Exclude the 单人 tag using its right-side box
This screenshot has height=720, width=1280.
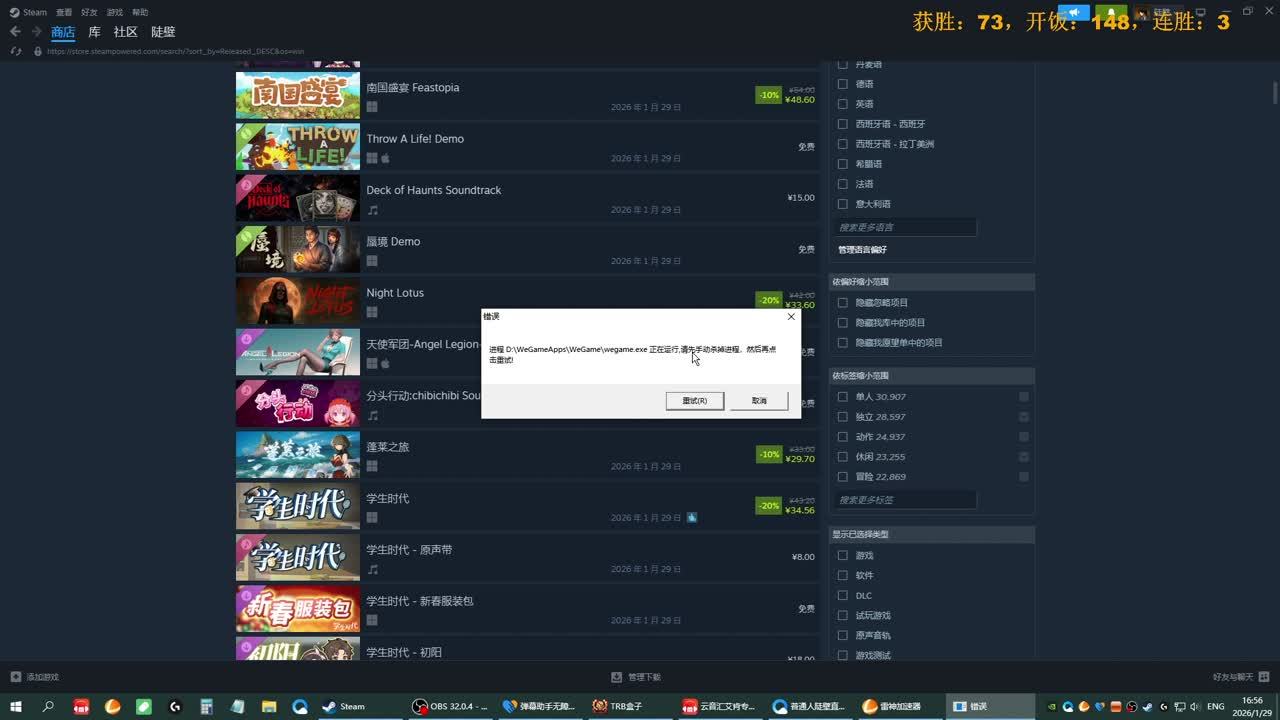tap(1024, 397)
